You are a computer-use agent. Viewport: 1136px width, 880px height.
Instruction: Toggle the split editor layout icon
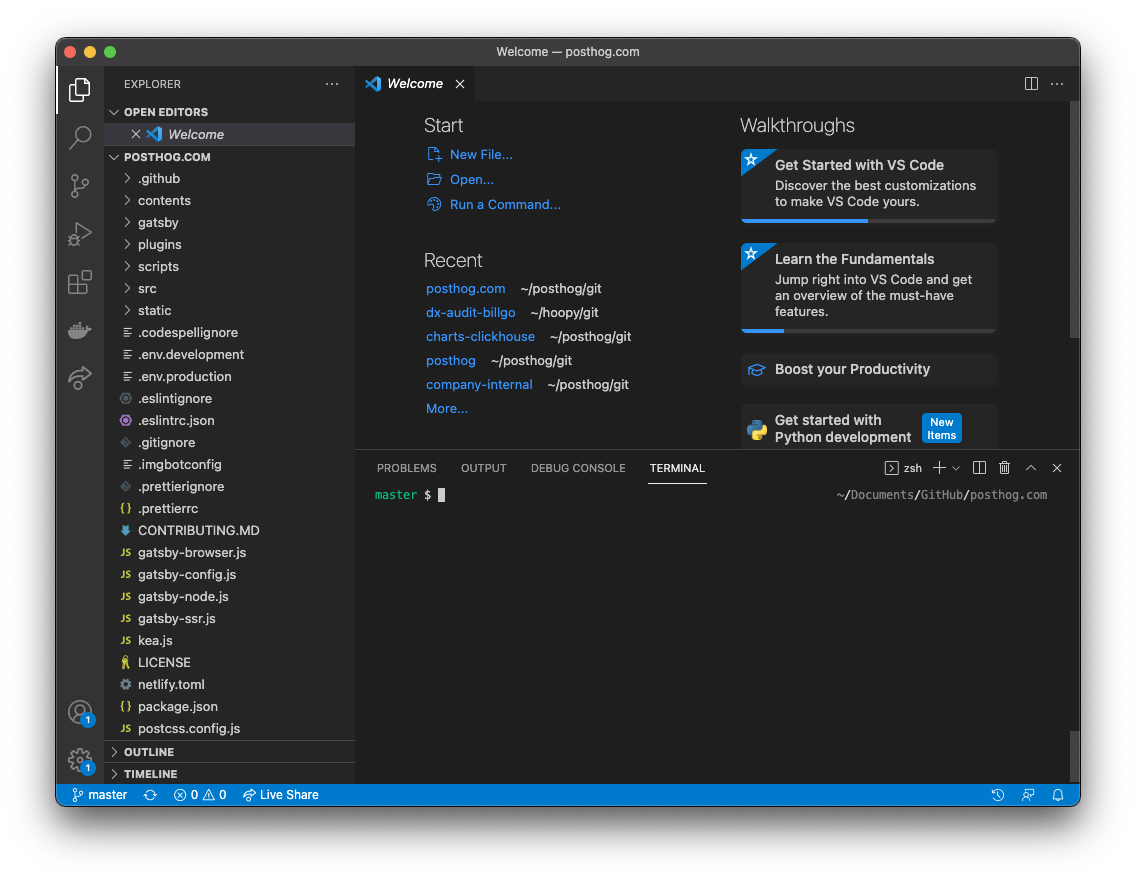tap(1030, 84)
